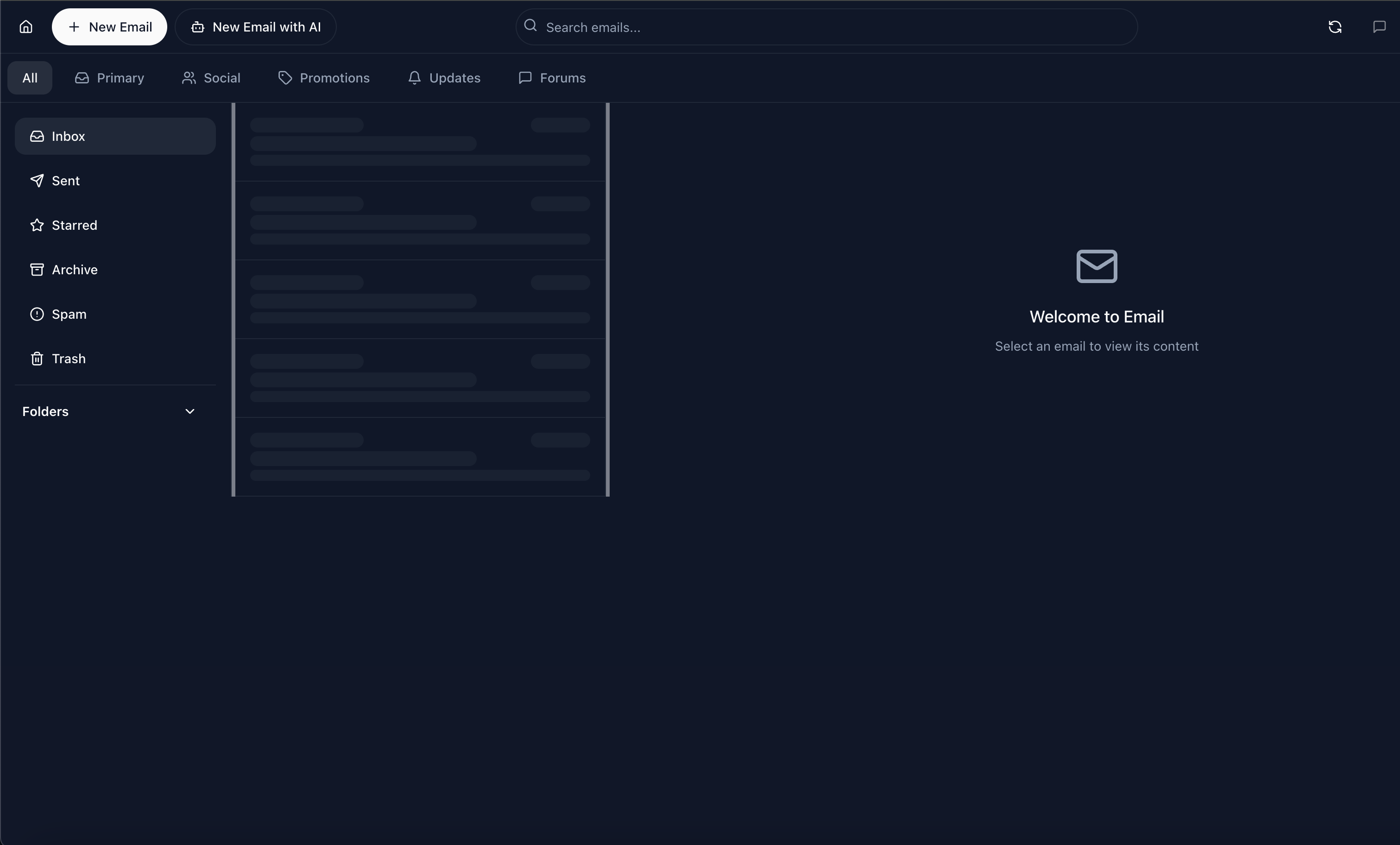Open the Sent folder

pos(65,181)
